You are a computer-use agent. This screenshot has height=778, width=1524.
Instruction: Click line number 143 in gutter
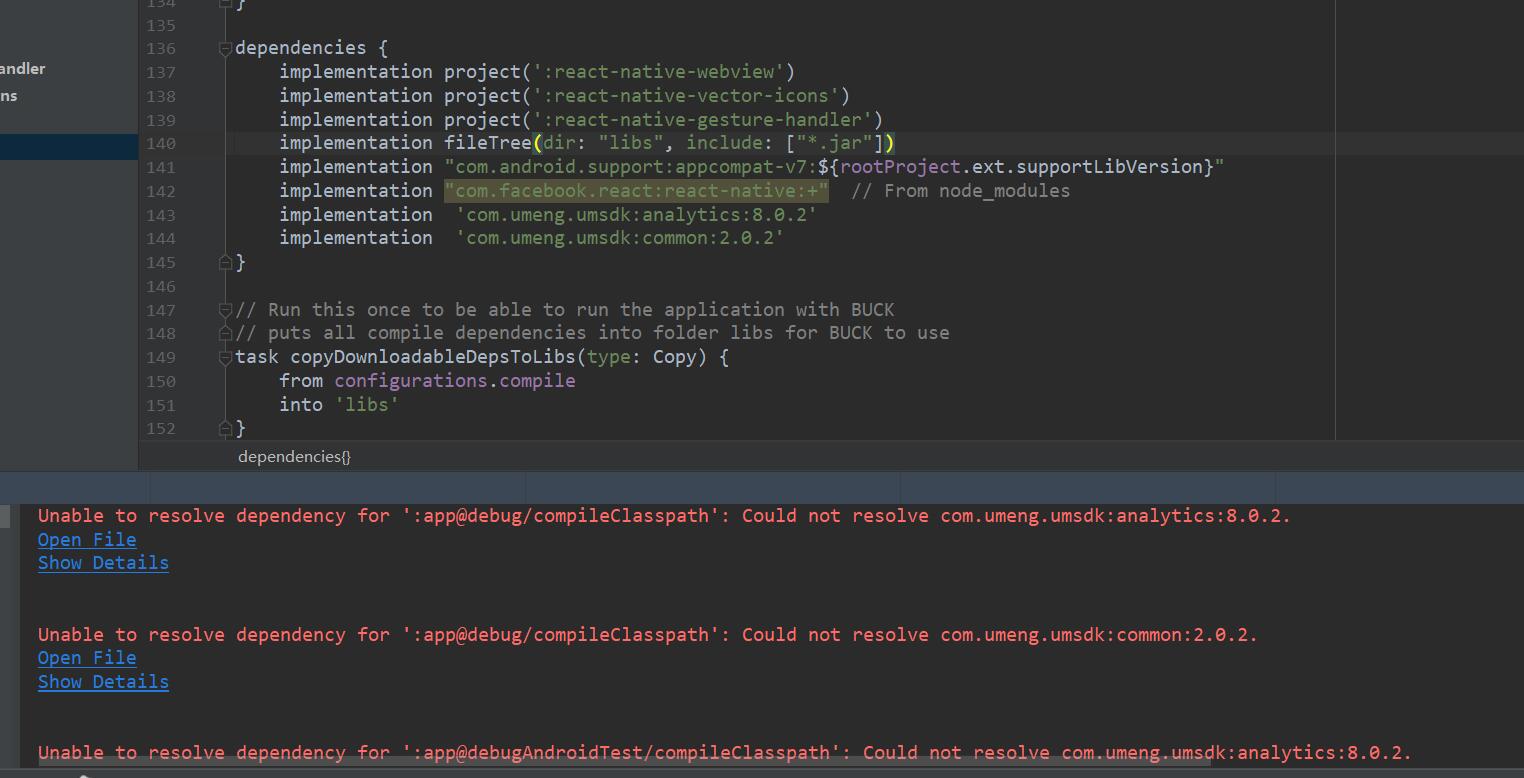[x=160, y=215]
